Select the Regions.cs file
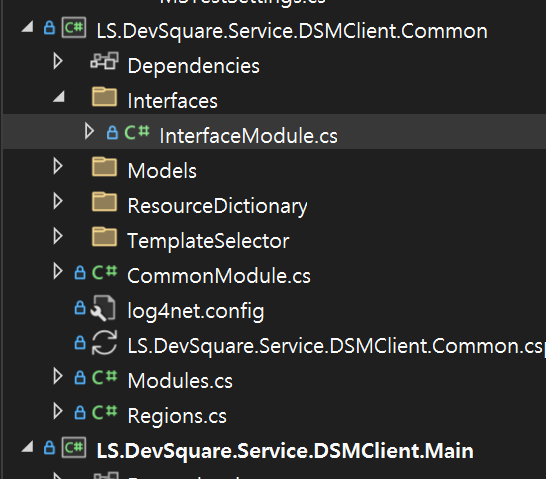The height and width of the screenshot is (479, 546). coord(177,416)
